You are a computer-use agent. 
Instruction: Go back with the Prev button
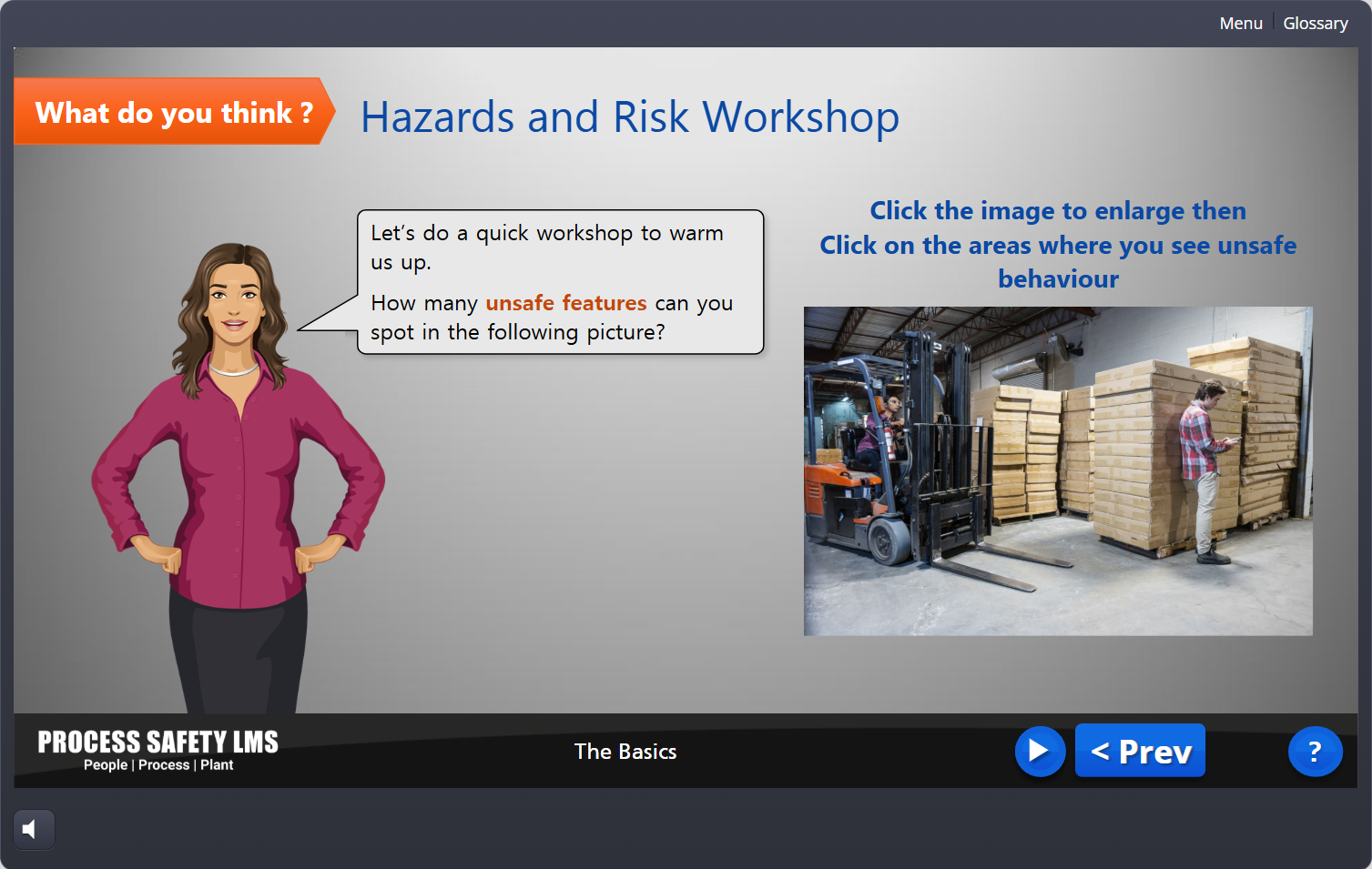coord(1140,751)
